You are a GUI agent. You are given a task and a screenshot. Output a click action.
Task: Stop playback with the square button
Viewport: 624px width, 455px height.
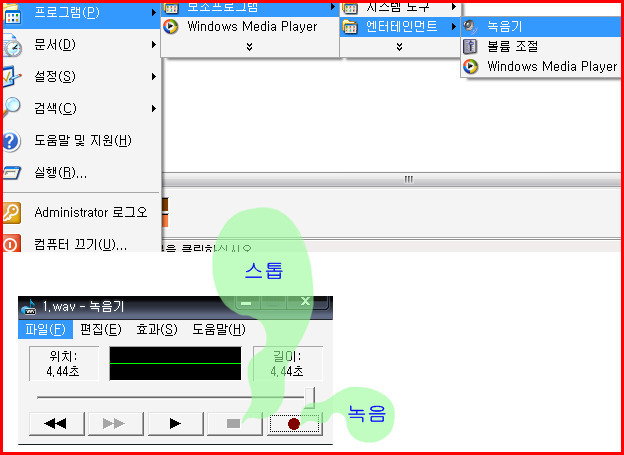[234, 424]
